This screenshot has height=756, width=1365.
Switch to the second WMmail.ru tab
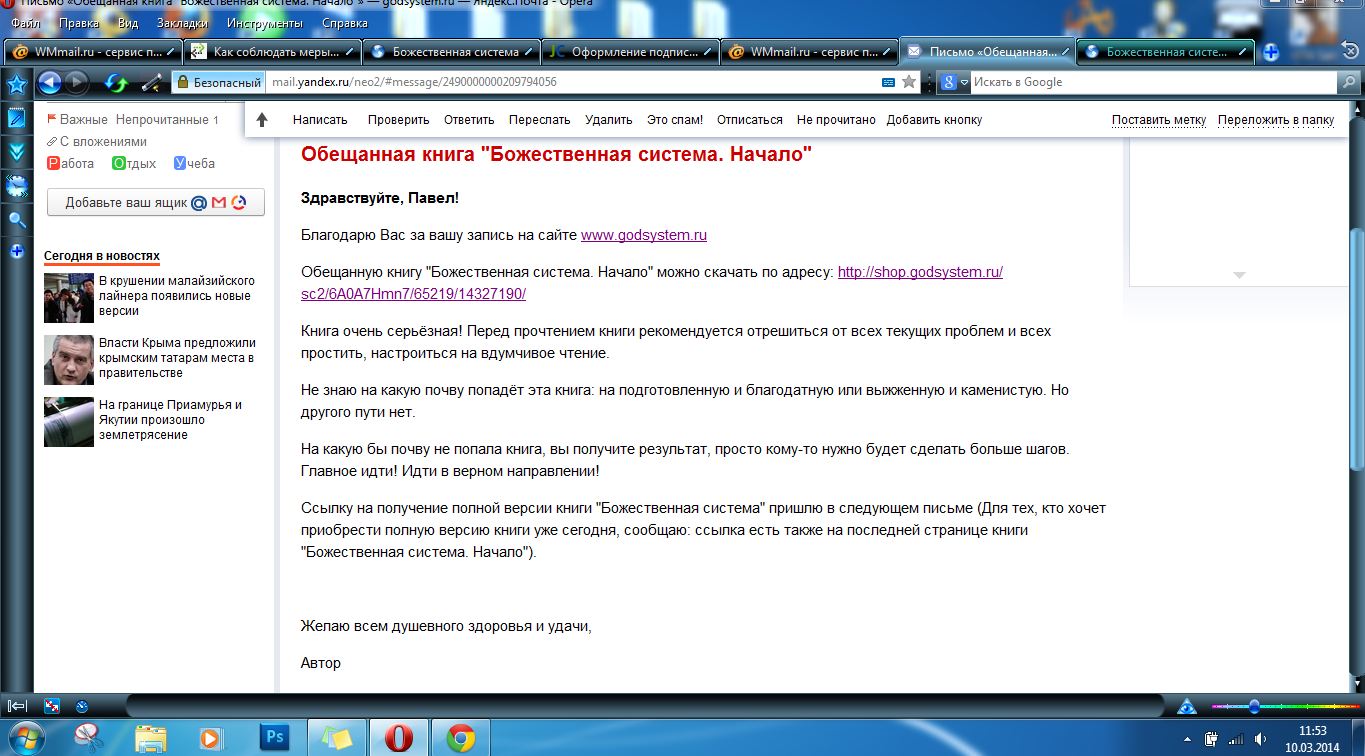coord(809,51)
